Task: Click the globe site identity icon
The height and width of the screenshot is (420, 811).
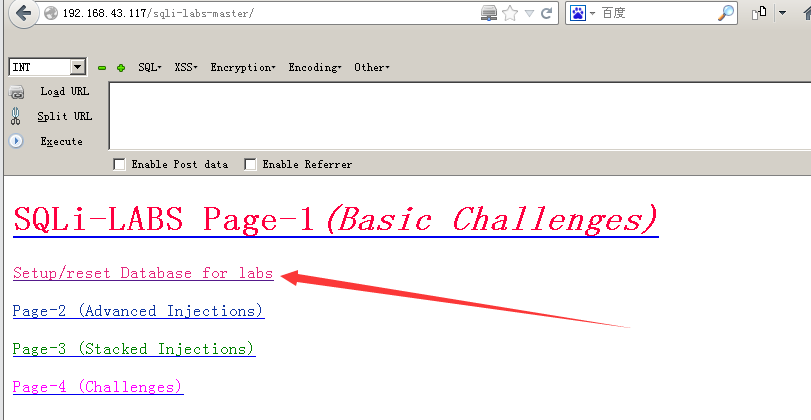Action: click(51, 13)
